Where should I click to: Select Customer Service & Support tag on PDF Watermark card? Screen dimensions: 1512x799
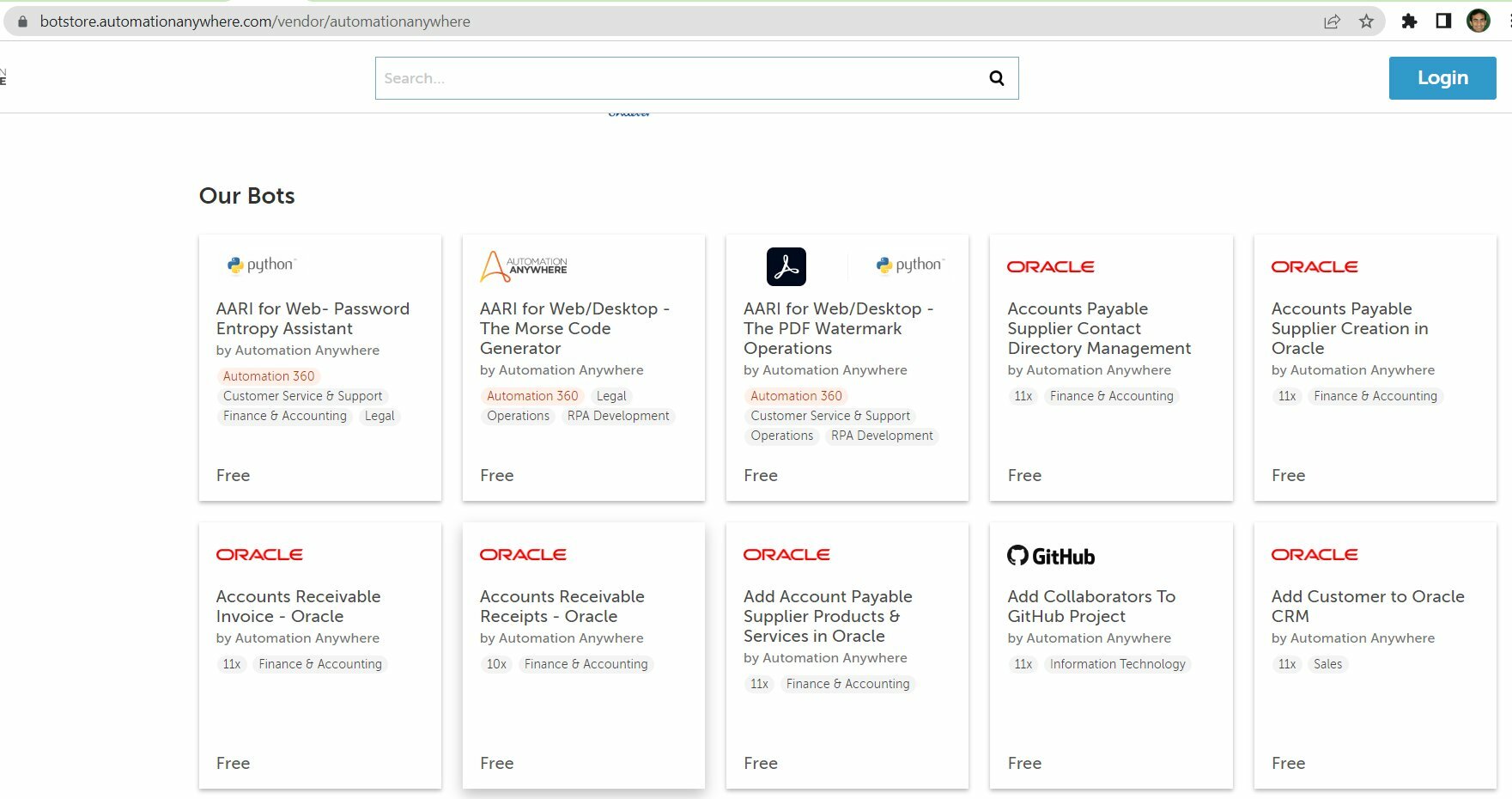(x=830, y=416)
